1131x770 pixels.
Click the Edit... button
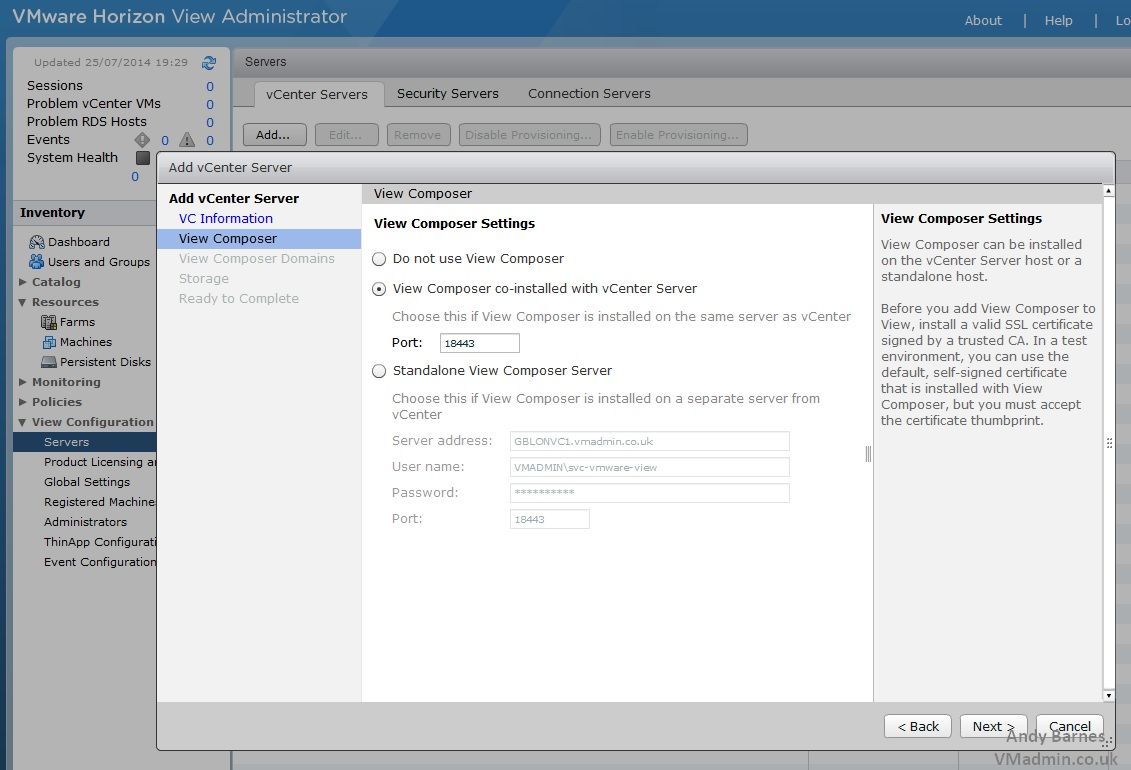coord(346,135)
